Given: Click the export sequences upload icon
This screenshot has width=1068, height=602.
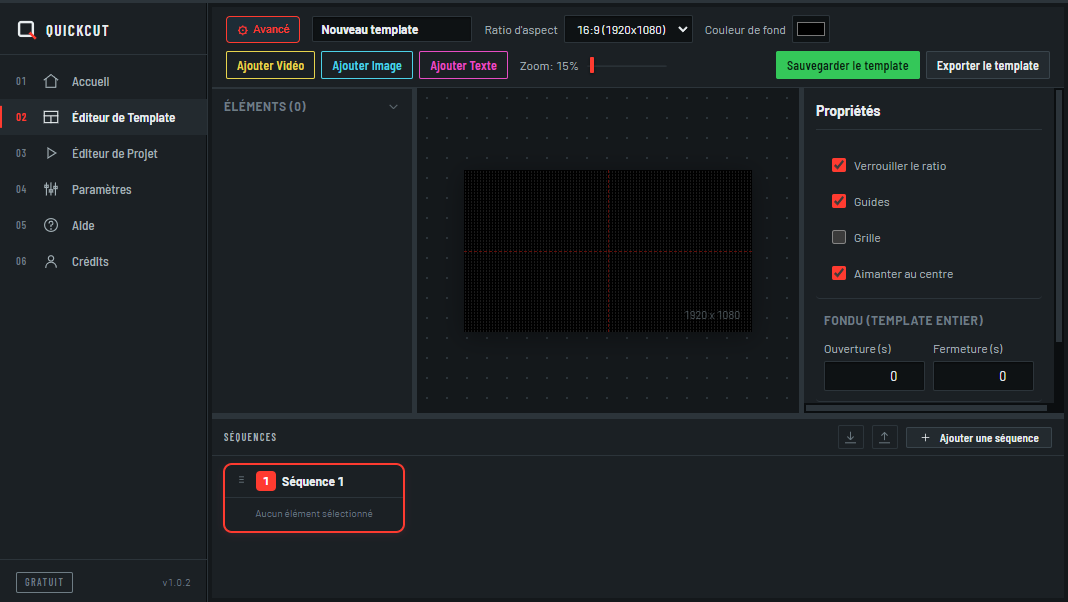Looking at the screenshot, I should tap(884, 437).
